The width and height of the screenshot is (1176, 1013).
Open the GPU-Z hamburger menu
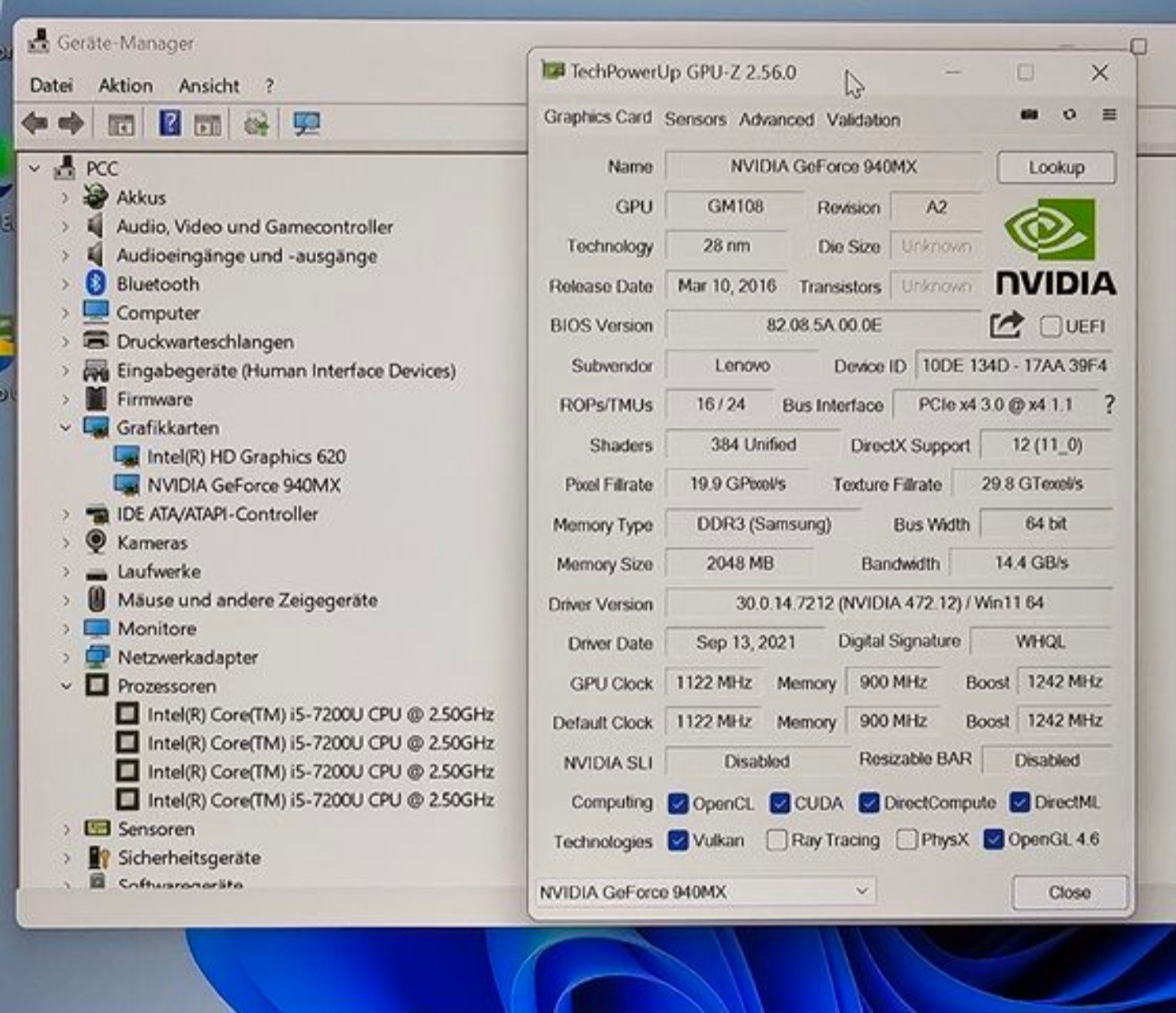(x=1109, y=115)
